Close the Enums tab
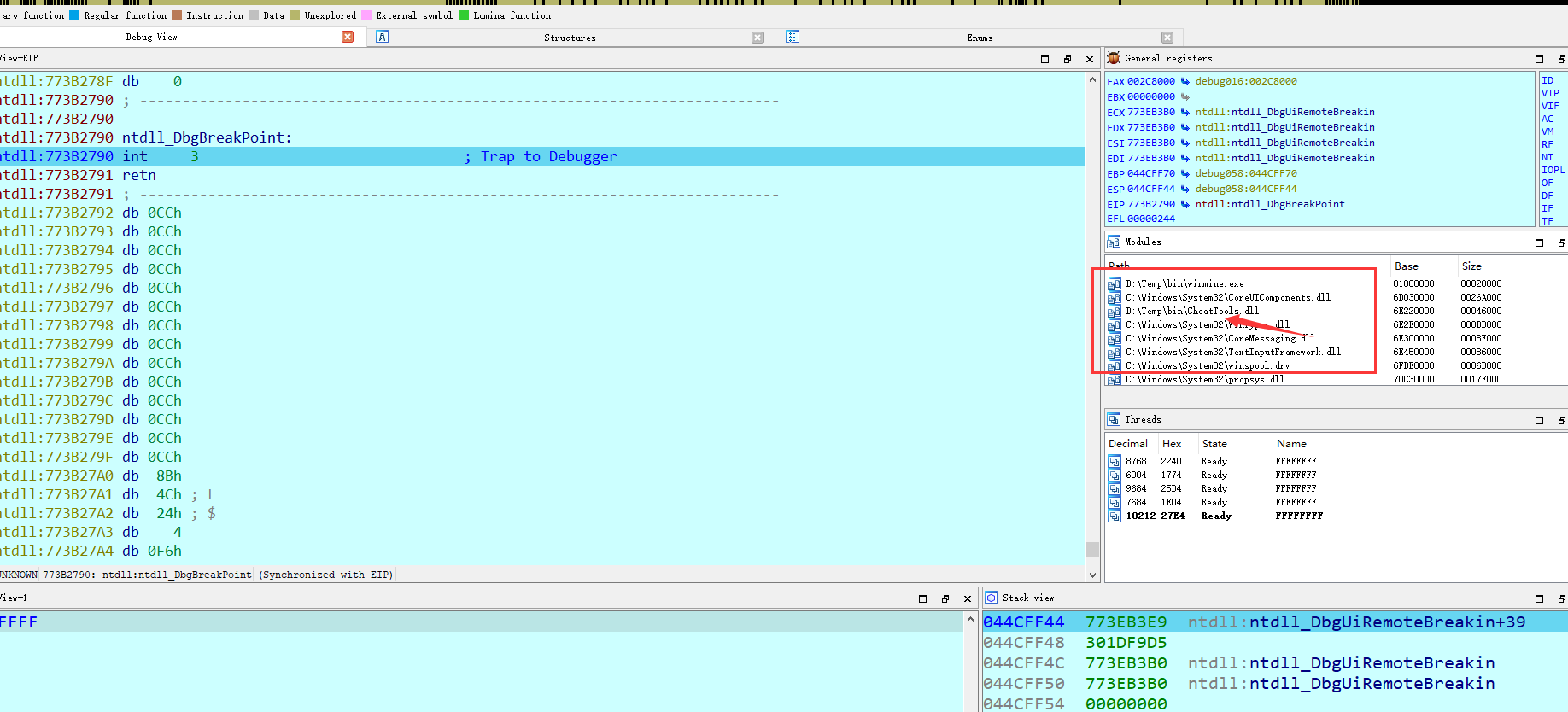This screenshot has width=1568, height=712. (x=1167, y=38)
